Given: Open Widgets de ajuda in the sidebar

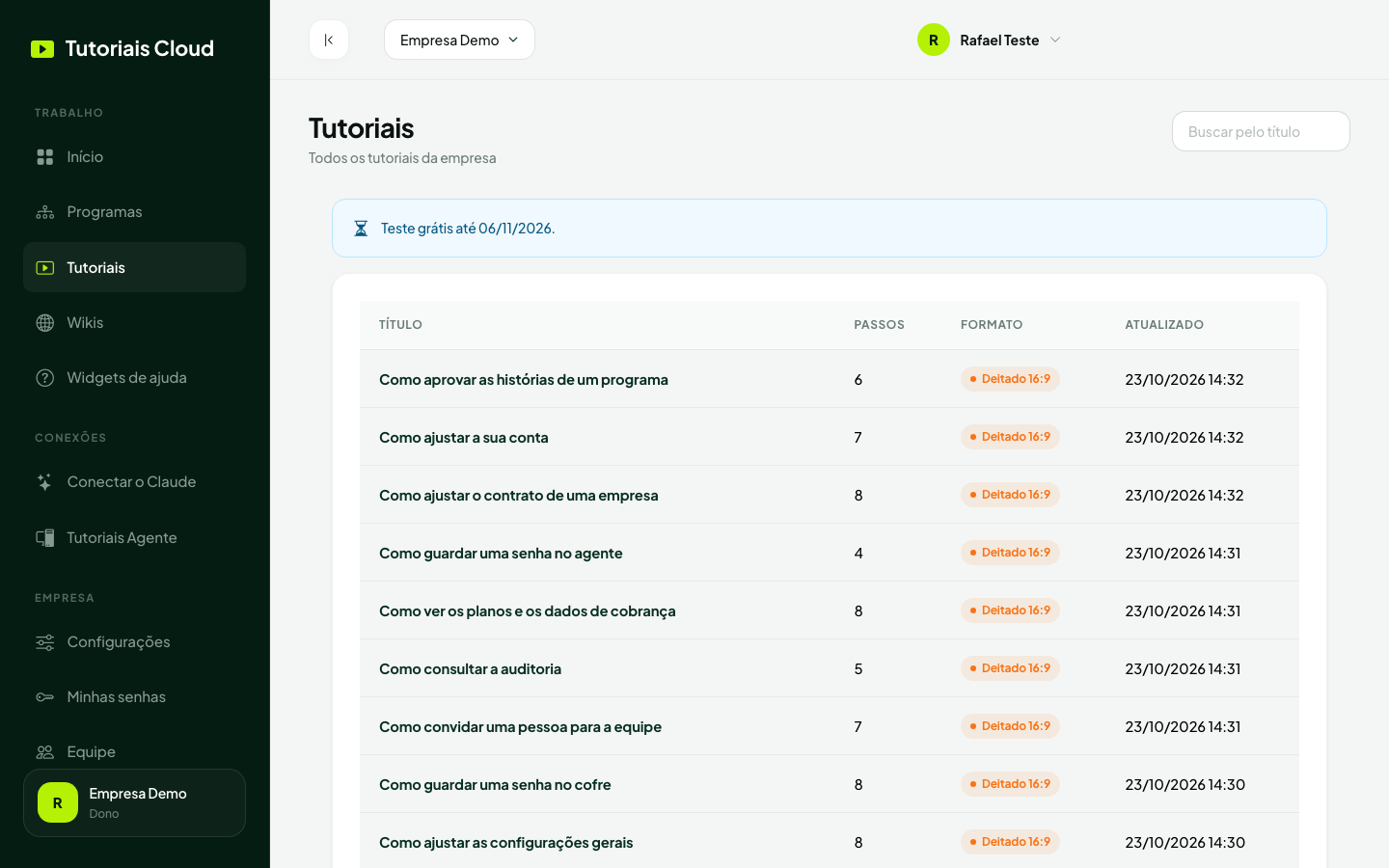Looking at the screenshot, I should coord(134,378).
